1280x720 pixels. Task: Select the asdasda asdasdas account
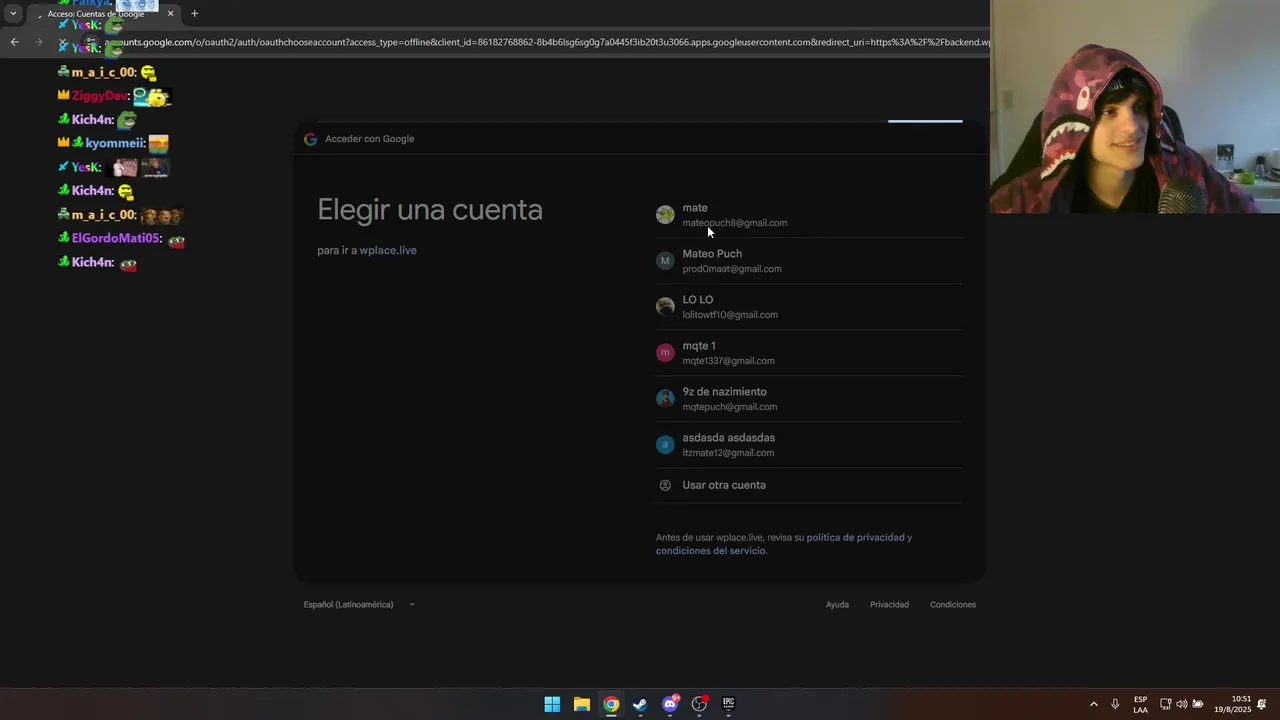tap(808, 445)
